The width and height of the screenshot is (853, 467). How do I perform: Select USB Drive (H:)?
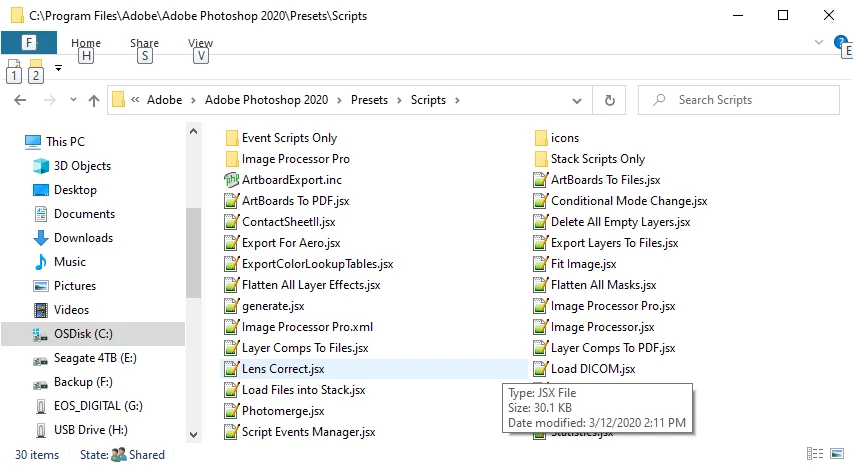coord(90,430)
